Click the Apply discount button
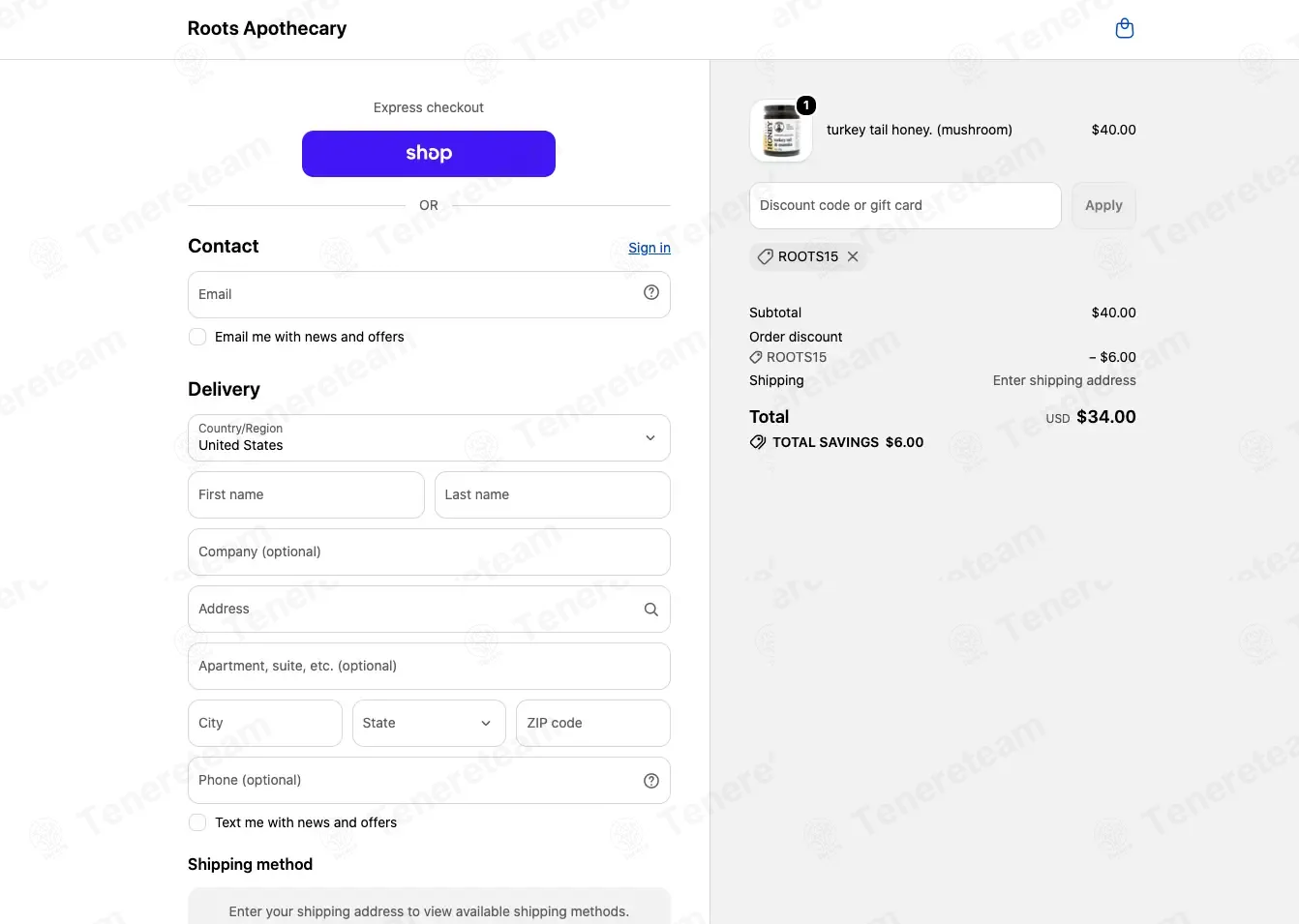The height and width of the screenshot is (924, 1299). point(1103,205)
